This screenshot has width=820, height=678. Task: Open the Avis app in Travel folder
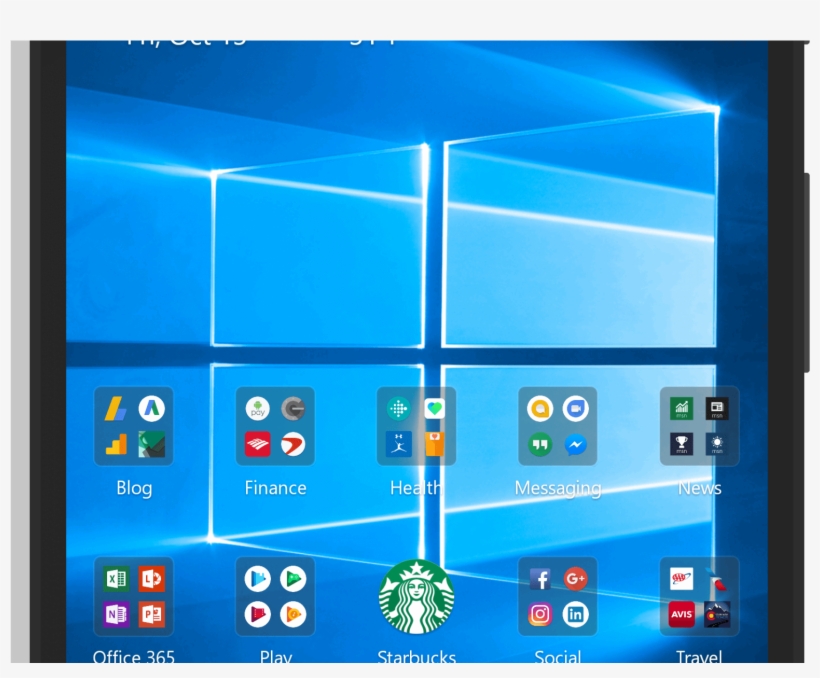(x=681, y=614)
